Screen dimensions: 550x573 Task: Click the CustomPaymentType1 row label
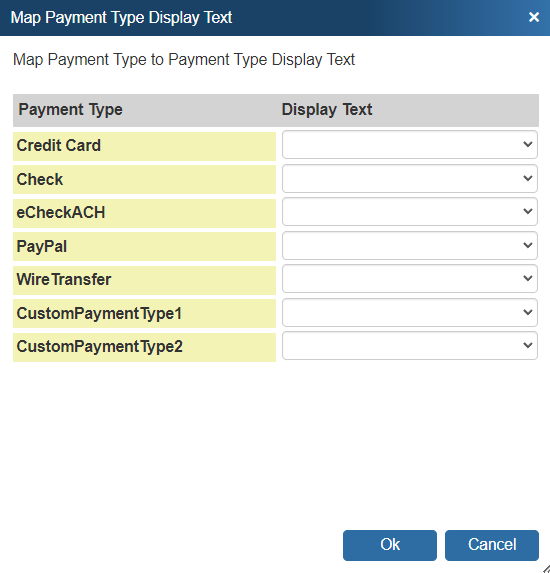tap(99, 314)
